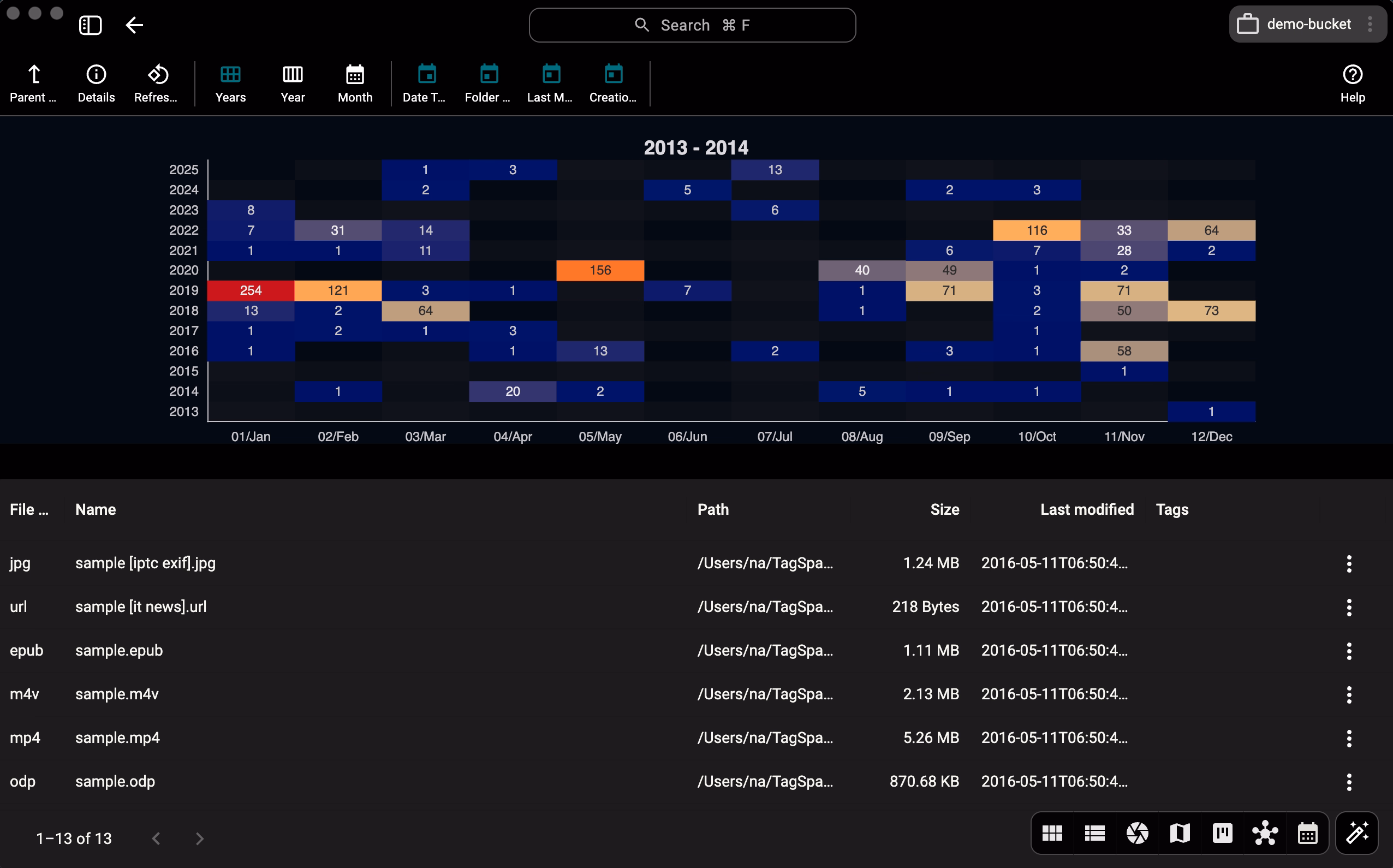This screenshot has width=1393, height=868.
Task: Refresh the current folder
Action: coord(156,82)
